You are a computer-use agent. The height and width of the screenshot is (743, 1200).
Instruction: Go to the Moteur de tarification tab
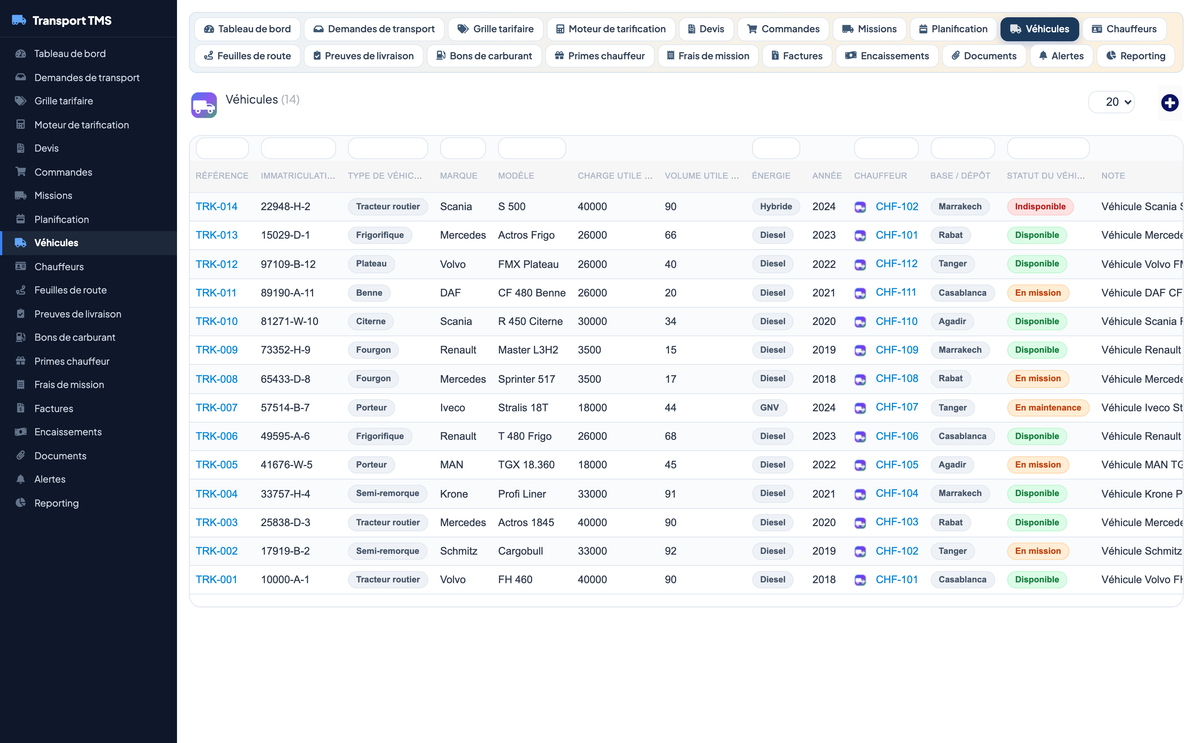pyautogui.click(x=610, y=29)
